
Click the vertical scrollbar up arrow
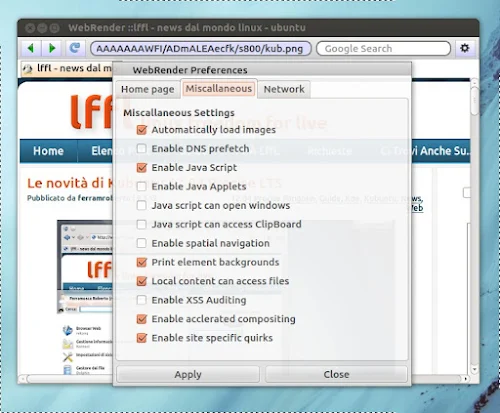[474, 82]
